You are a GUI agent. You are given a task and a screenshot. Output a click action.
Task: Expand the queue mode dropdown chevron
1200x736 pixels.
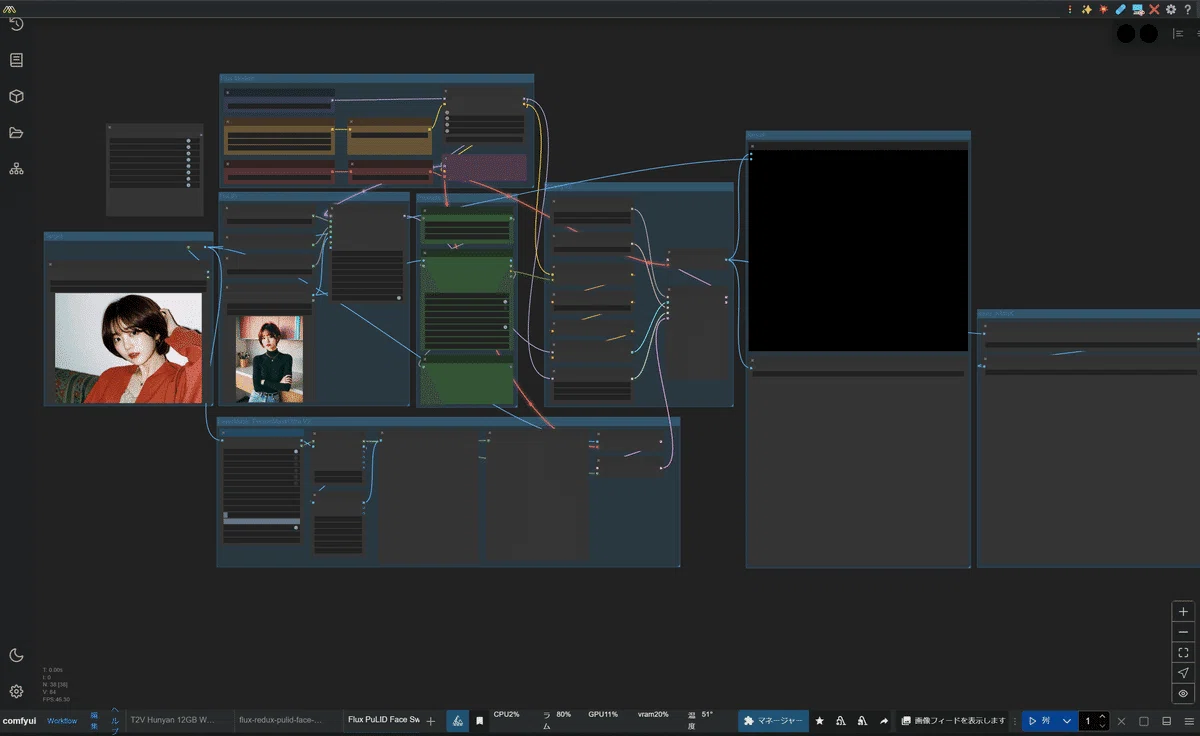point(1067,721)
